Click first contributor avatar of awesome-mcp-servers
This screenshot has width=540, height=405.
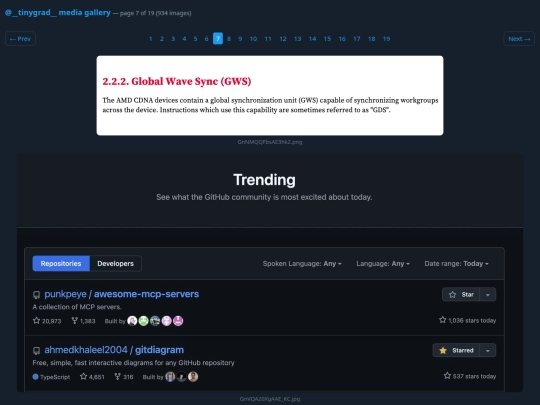[132, 321]
